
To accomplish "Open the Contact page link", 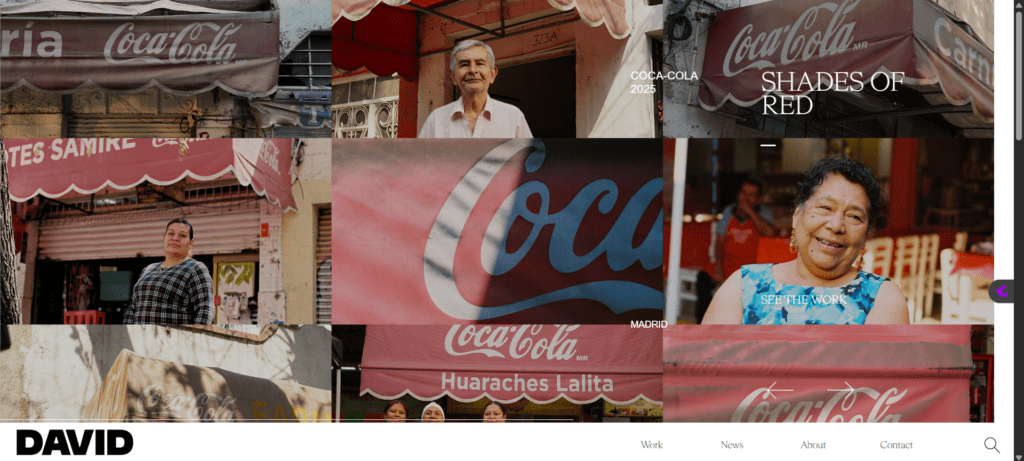I will click(x=896, y=445).
